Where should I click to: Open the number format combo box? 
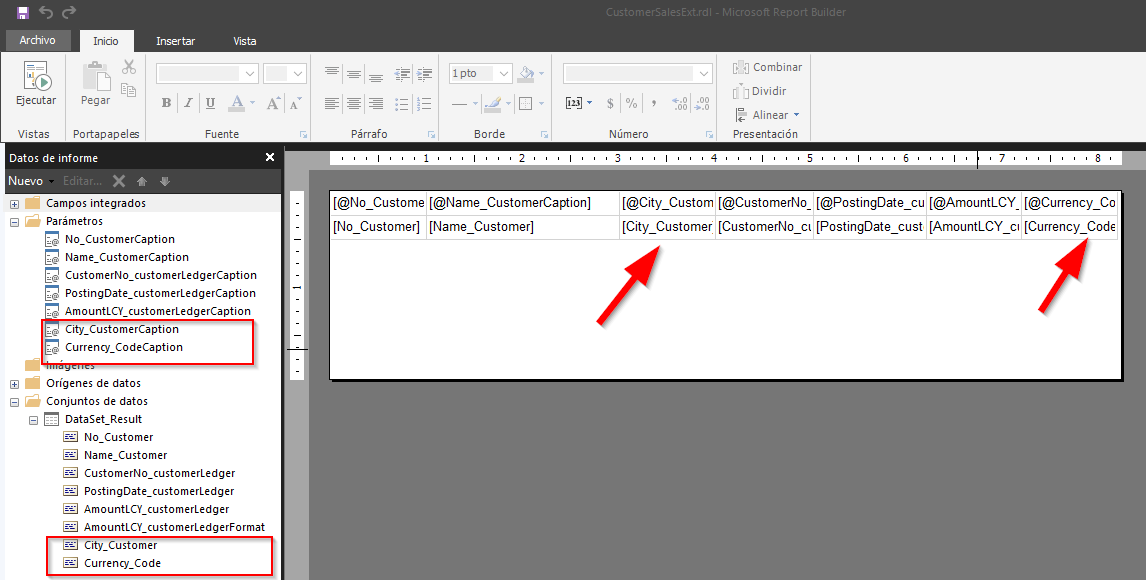(x=637, y=73)
